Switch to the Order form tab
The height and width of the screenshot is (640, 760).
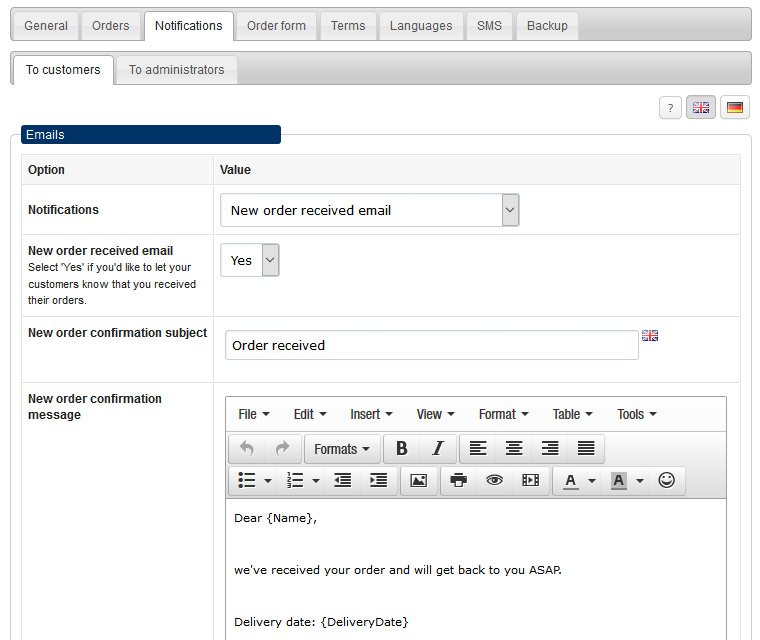(276, 26)
